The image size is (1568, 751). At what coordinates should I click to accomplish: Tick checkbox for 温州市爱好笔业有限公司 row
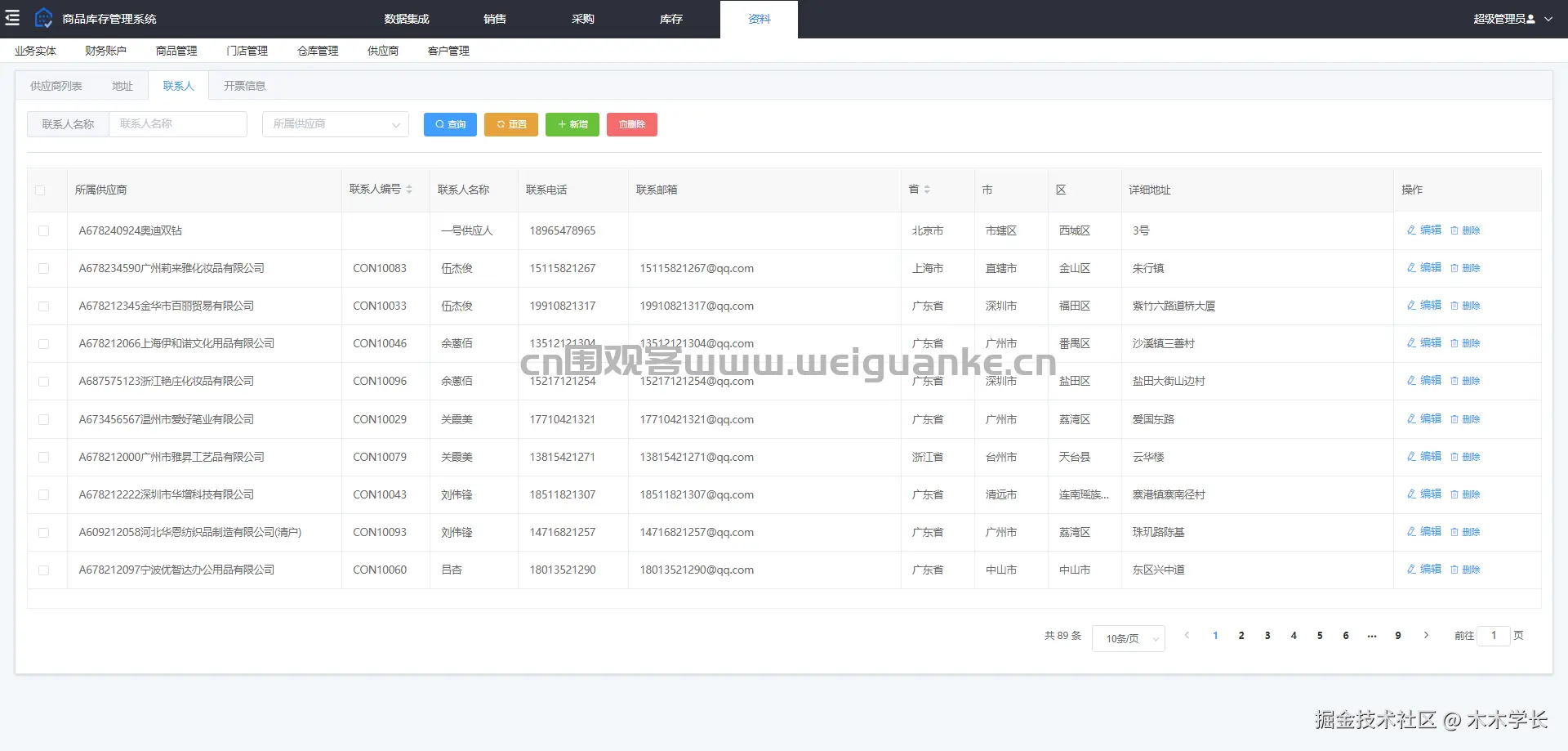(x=44, y=420)
